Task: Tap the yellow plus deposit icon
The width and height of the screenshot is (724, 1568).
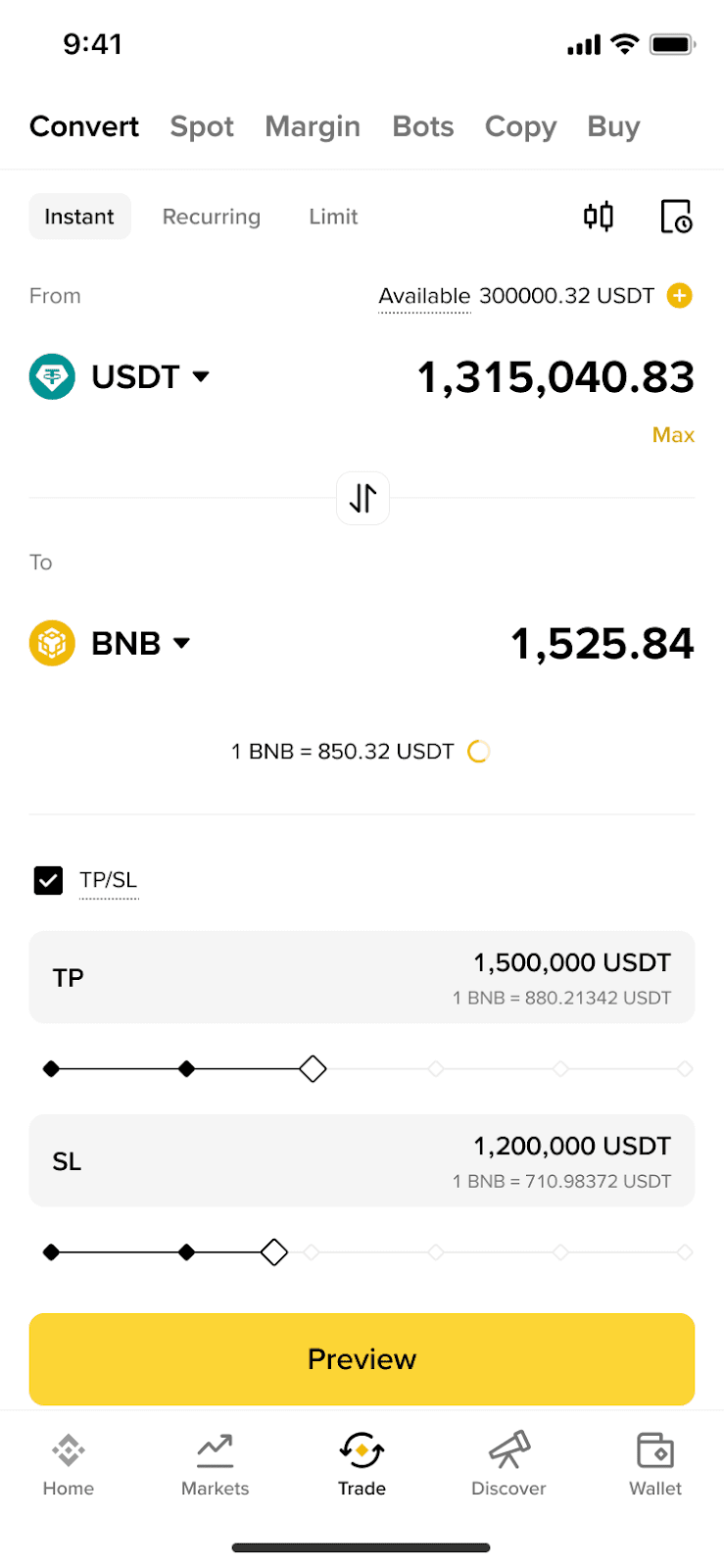Action: pos(679,295)
